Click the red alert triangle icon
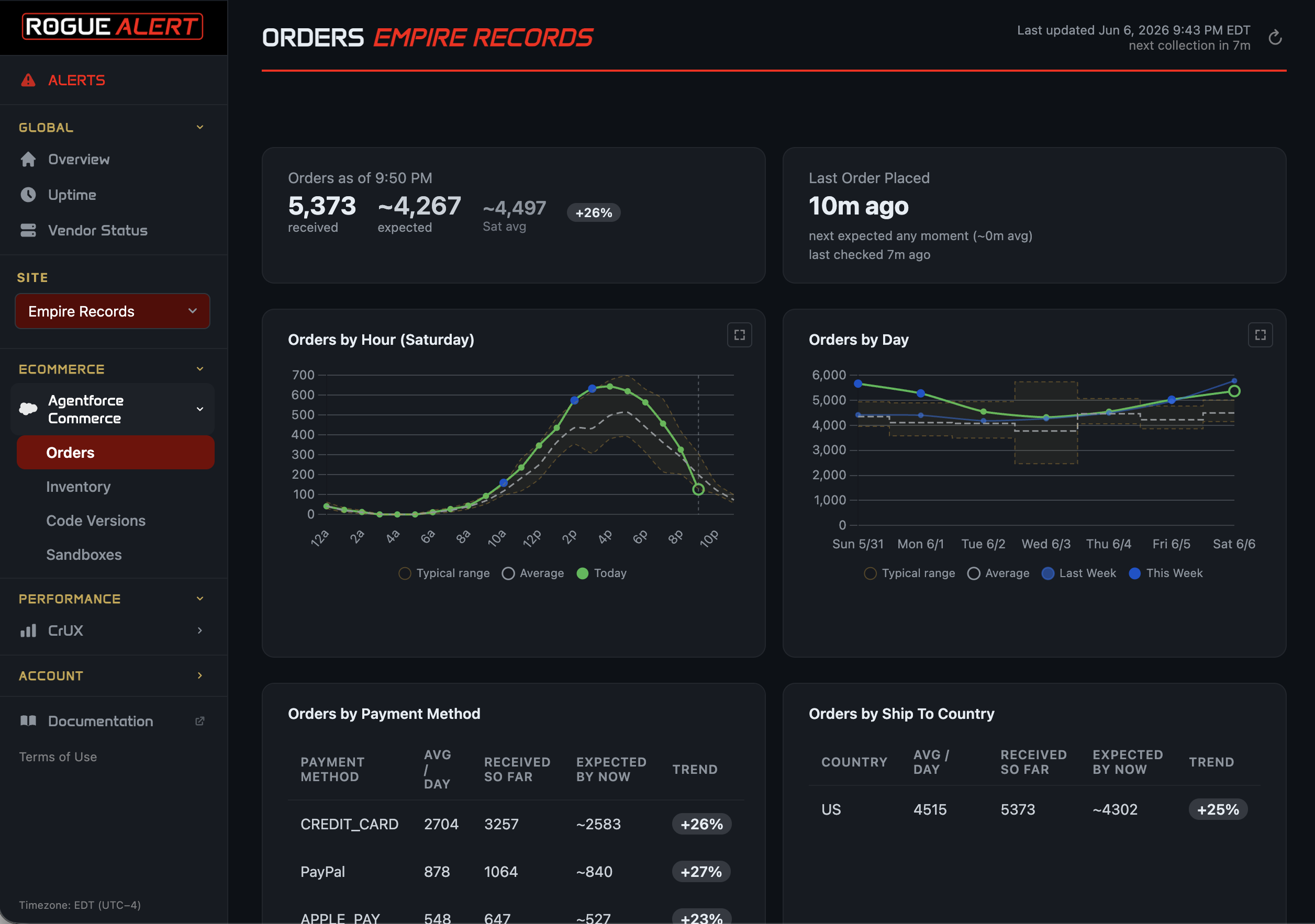The height and width of the screenshot is (924, 1315). coord(28,80)
